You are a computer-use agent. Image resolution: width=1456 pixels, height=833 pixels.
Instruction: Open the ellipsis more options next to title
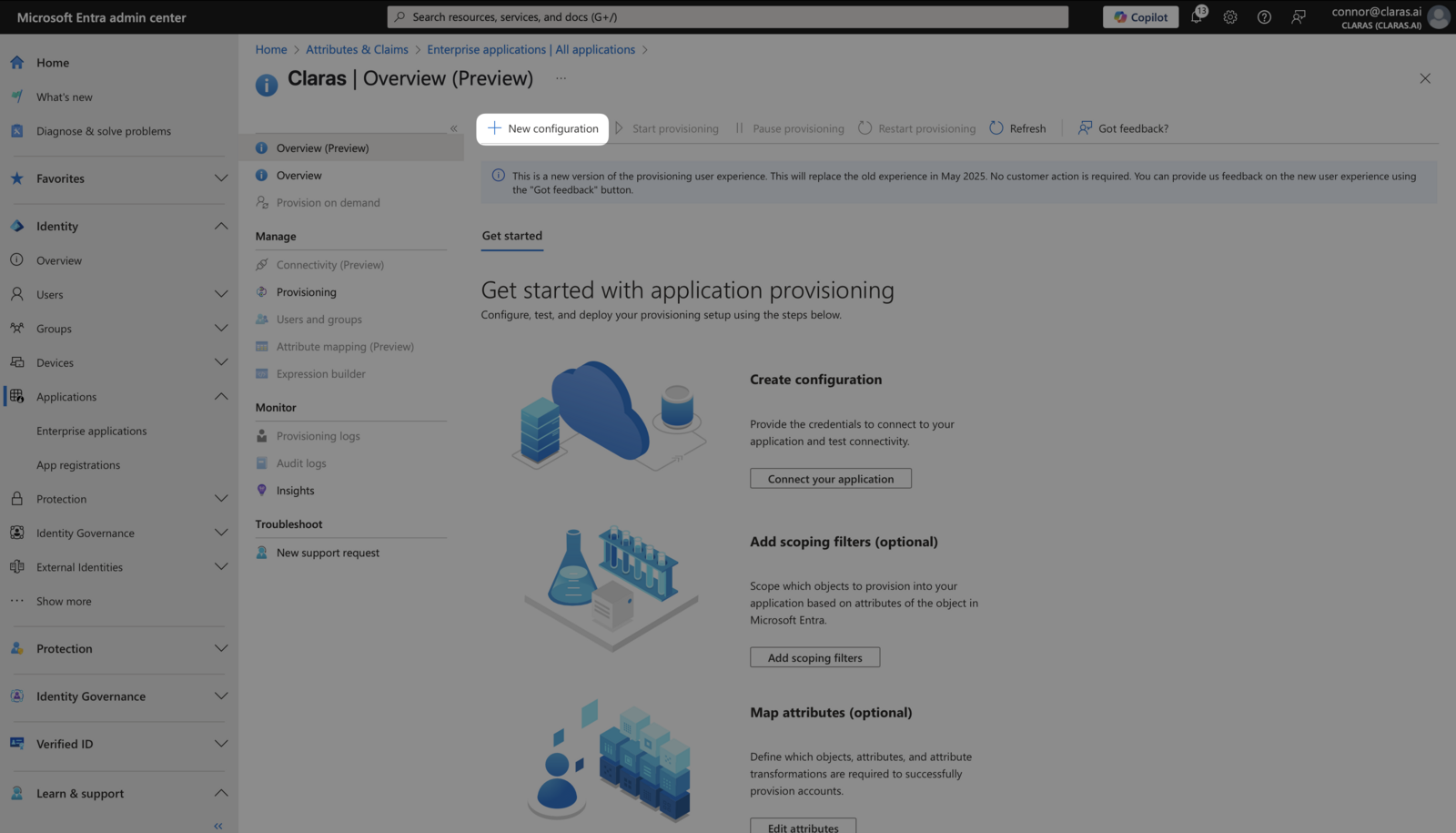pyautogui.click(x=561, y=78)
